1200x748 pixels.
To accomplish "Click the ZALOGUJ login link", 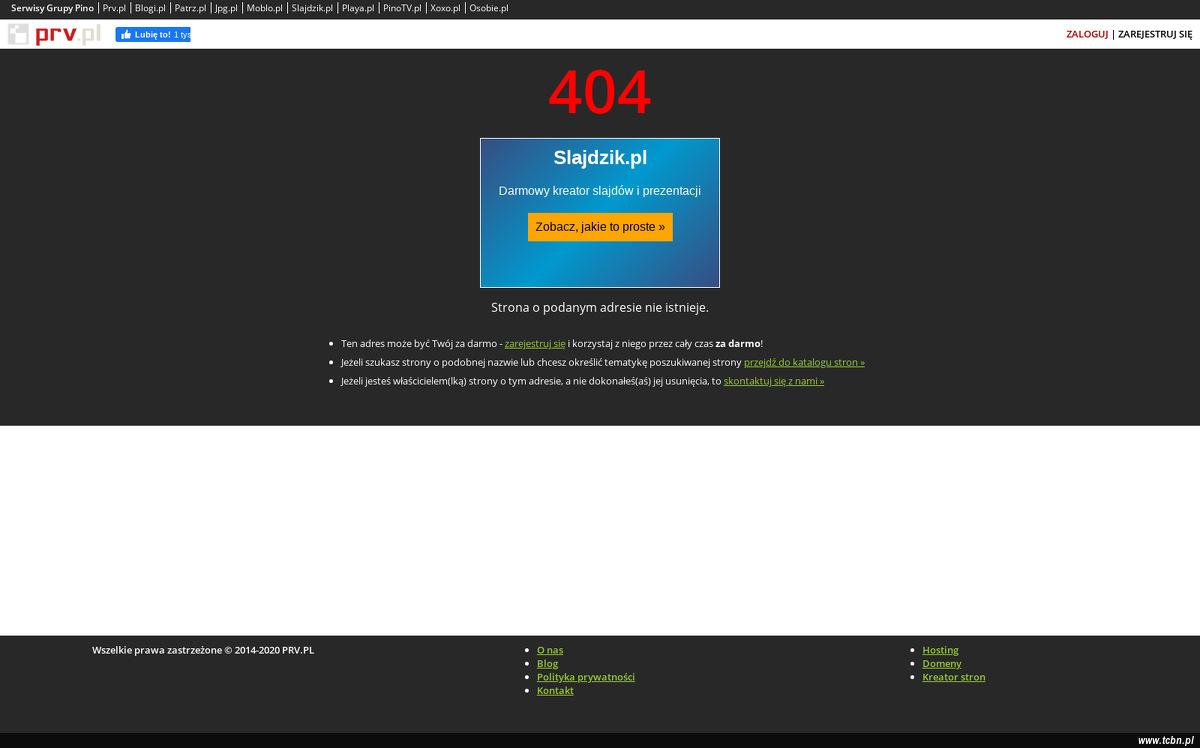I will tap(1087, 34).
